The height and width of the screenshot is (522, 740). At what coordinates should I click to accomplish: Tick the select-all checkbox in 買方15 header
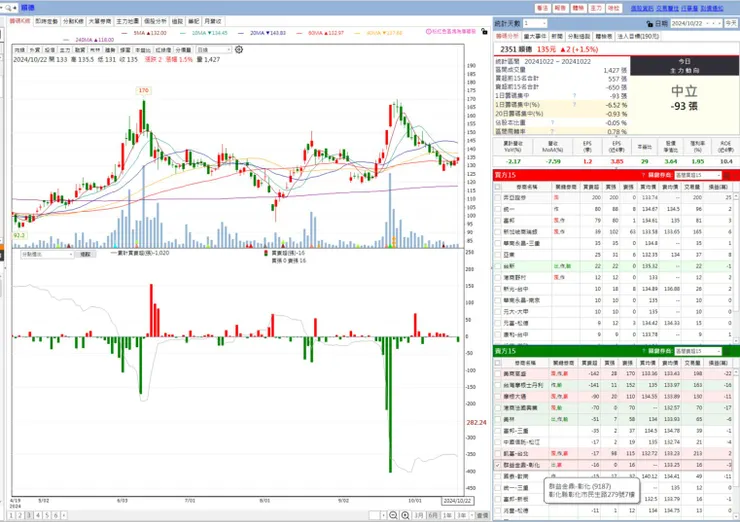pos(497,187)
